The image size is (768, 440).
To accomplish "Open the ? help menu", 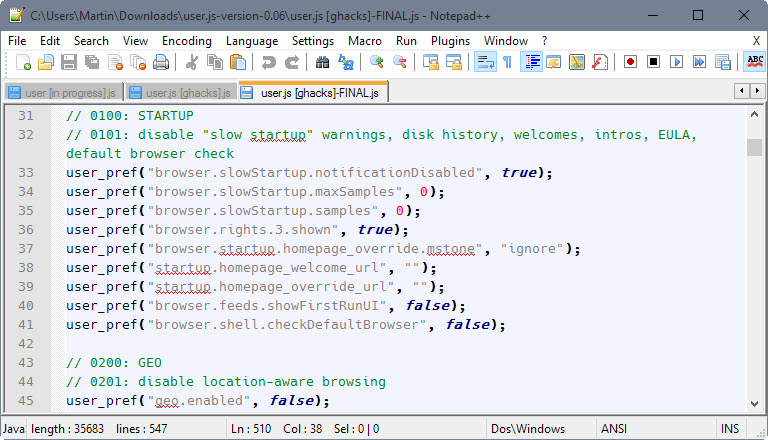I will (x=544, y=41).
